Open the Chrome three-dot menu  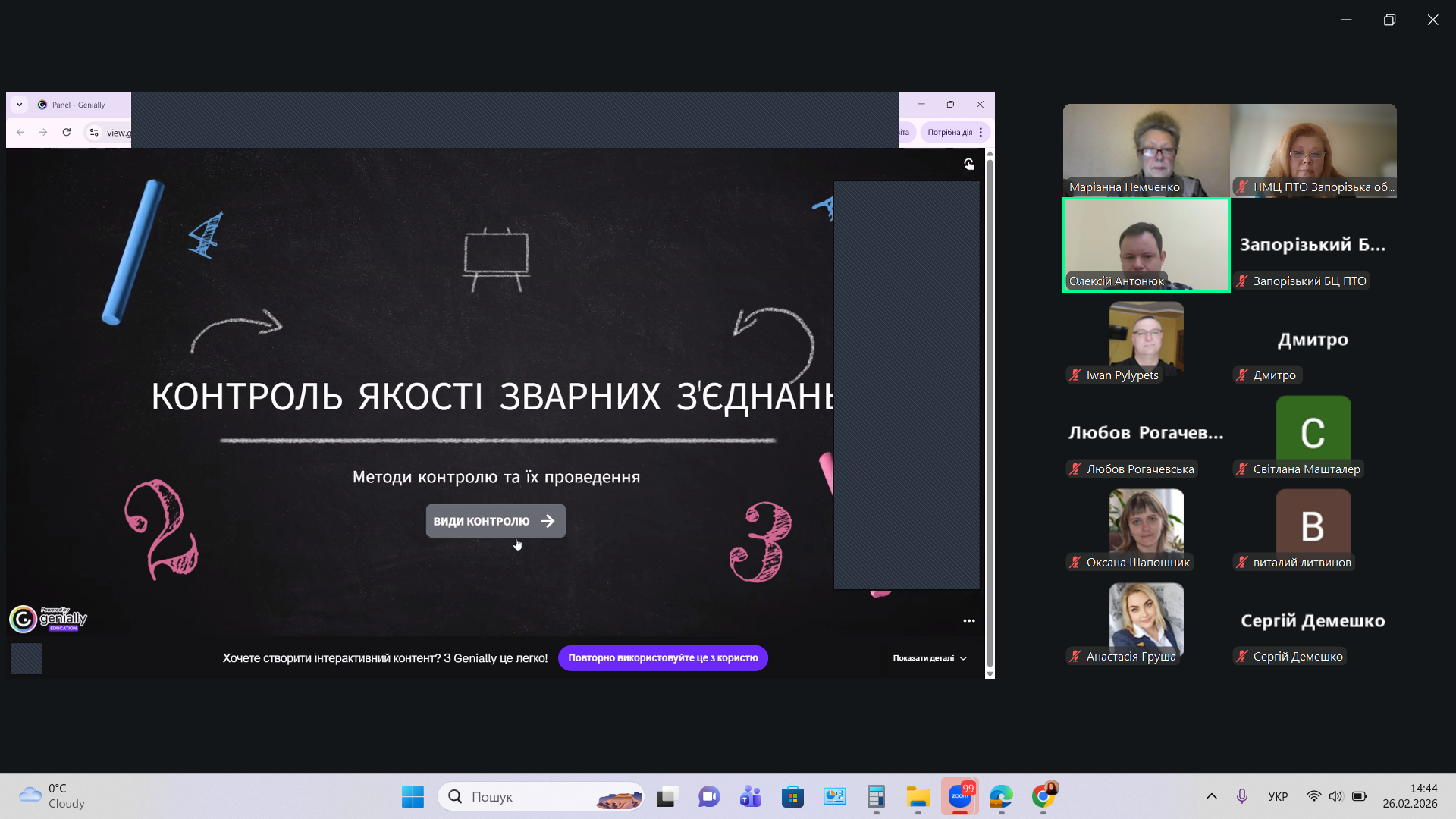pos(981,132)
